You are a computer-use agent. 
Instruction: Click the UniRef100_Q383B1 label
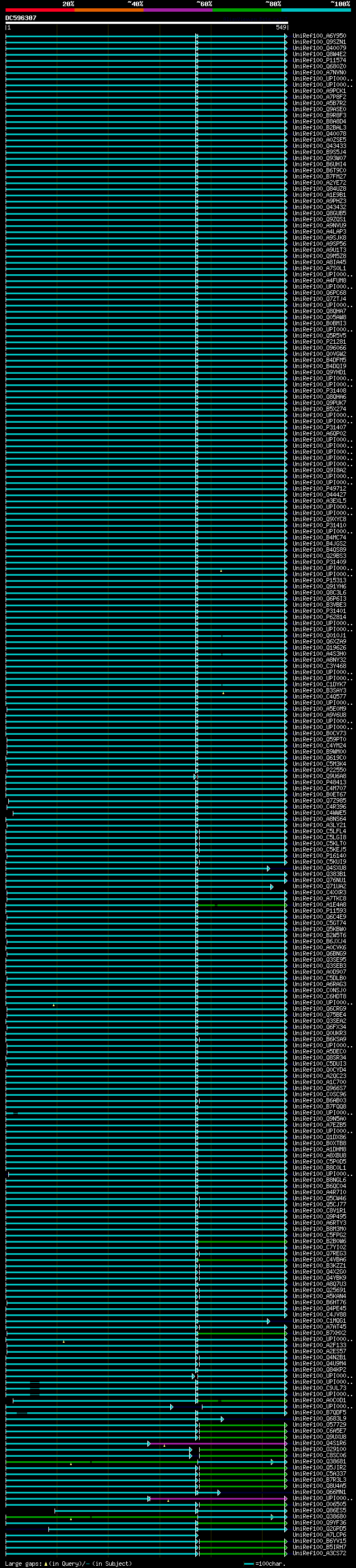pos(319,874)
